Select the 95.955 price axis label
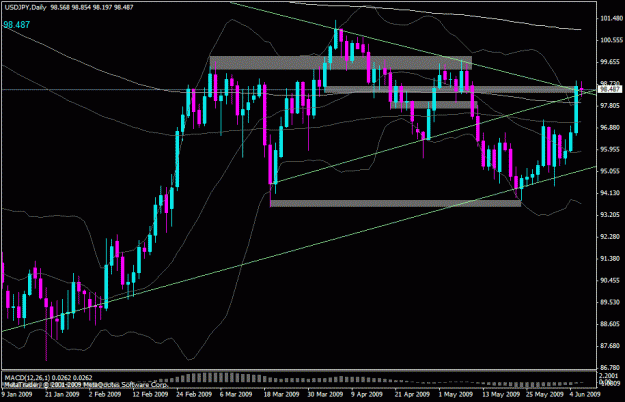This screenshot has width=625, height=402. 611,149
